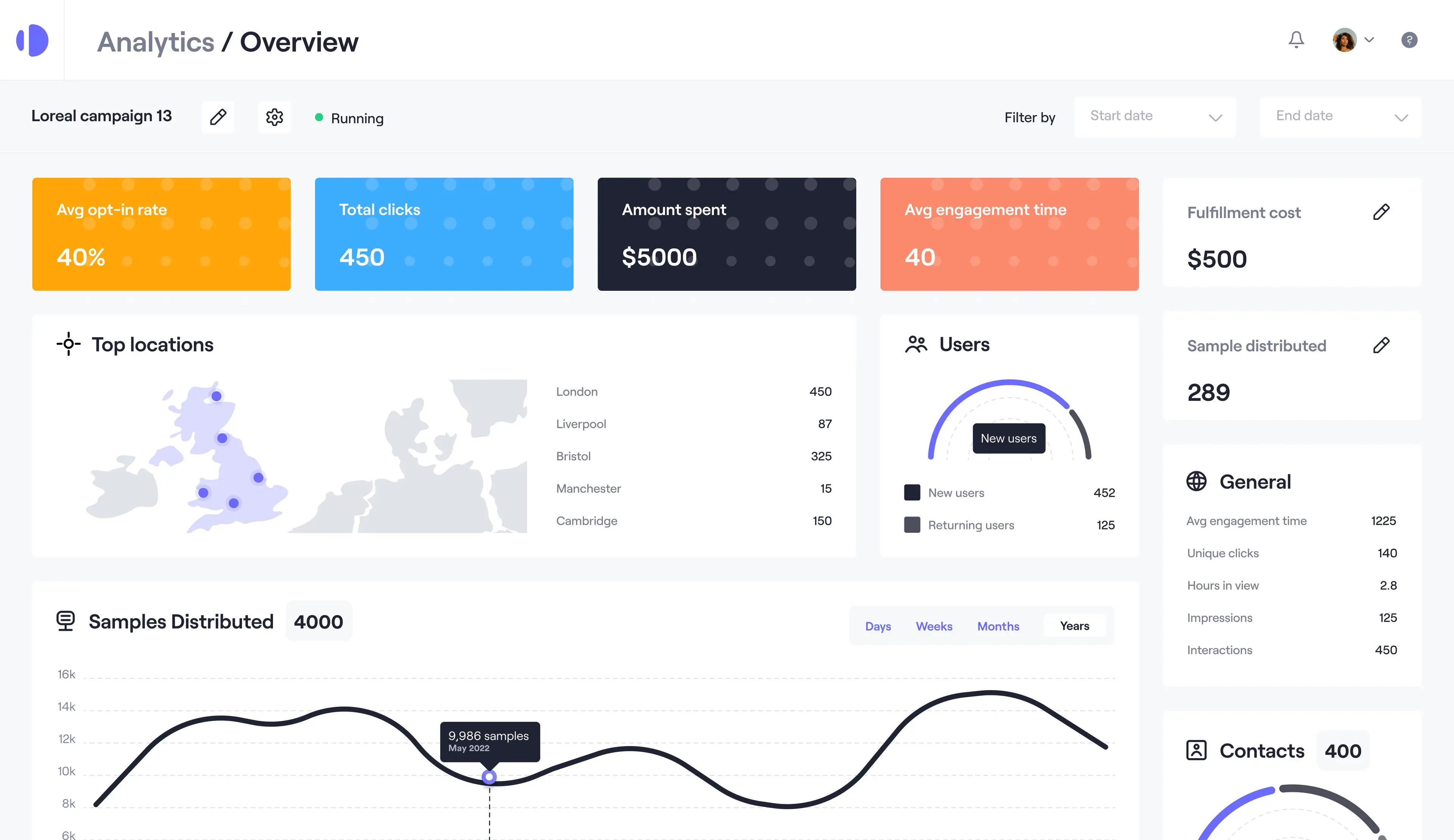Click the Samples Distributed icon

point(66,621)
